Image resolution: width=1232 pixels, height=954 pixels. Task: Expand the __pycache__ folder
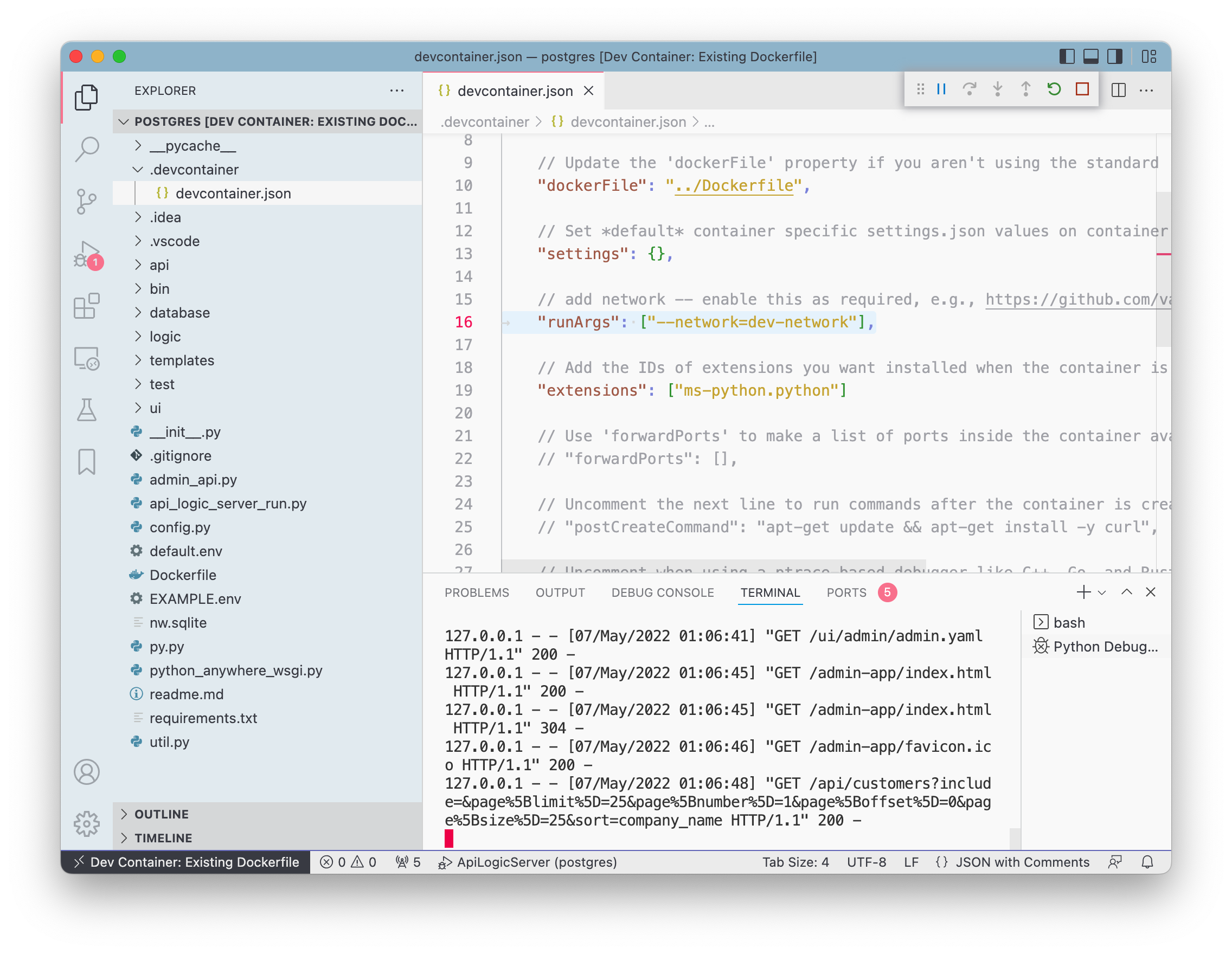tap(267, 146)
